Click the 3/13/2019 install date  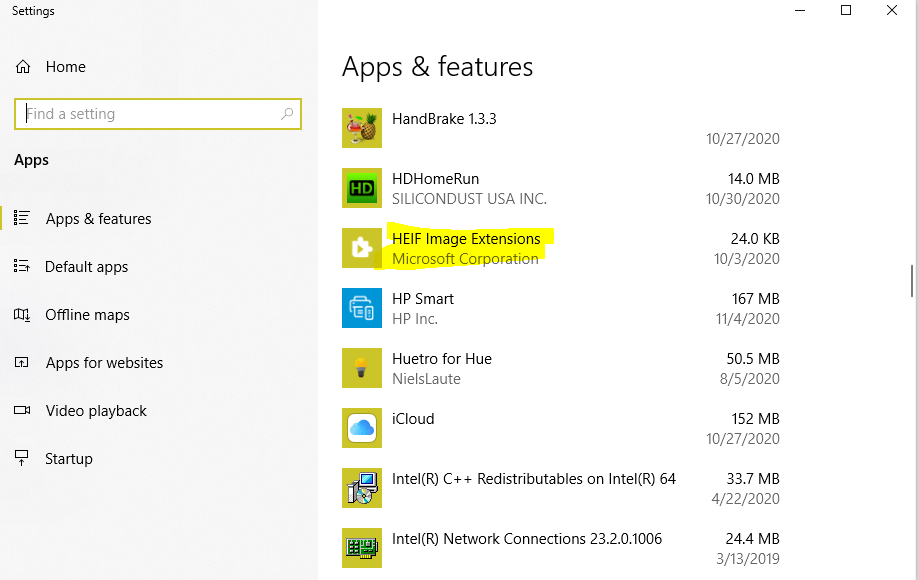748,559
